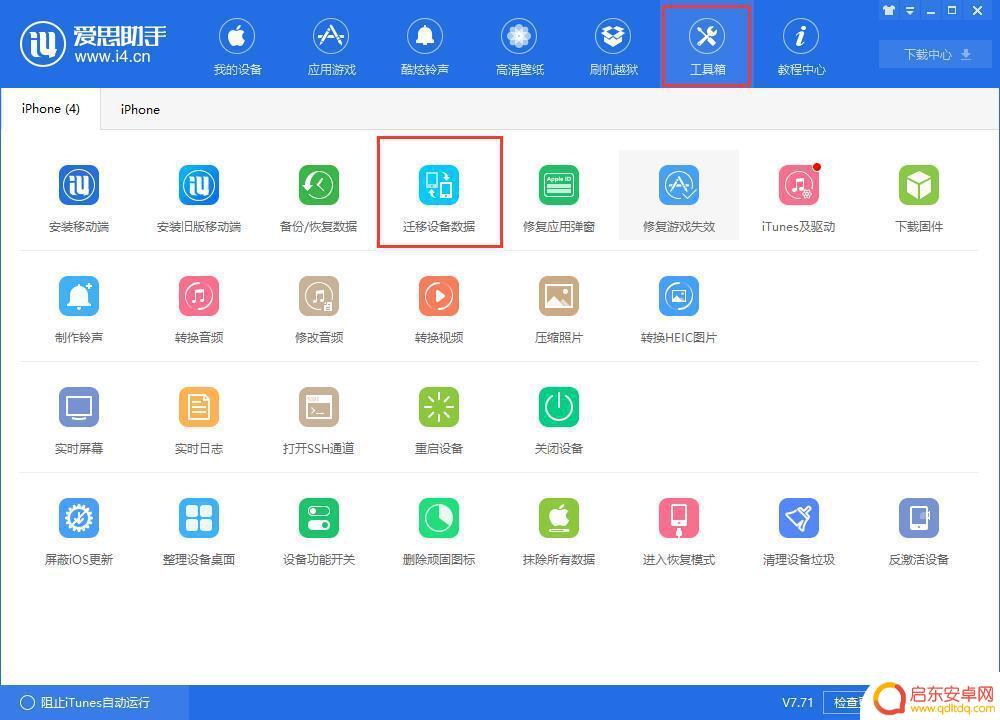Open 制作铃声 ringtone maker
This screenshot has height=720, width=1000.
click(x=78, y=309)
